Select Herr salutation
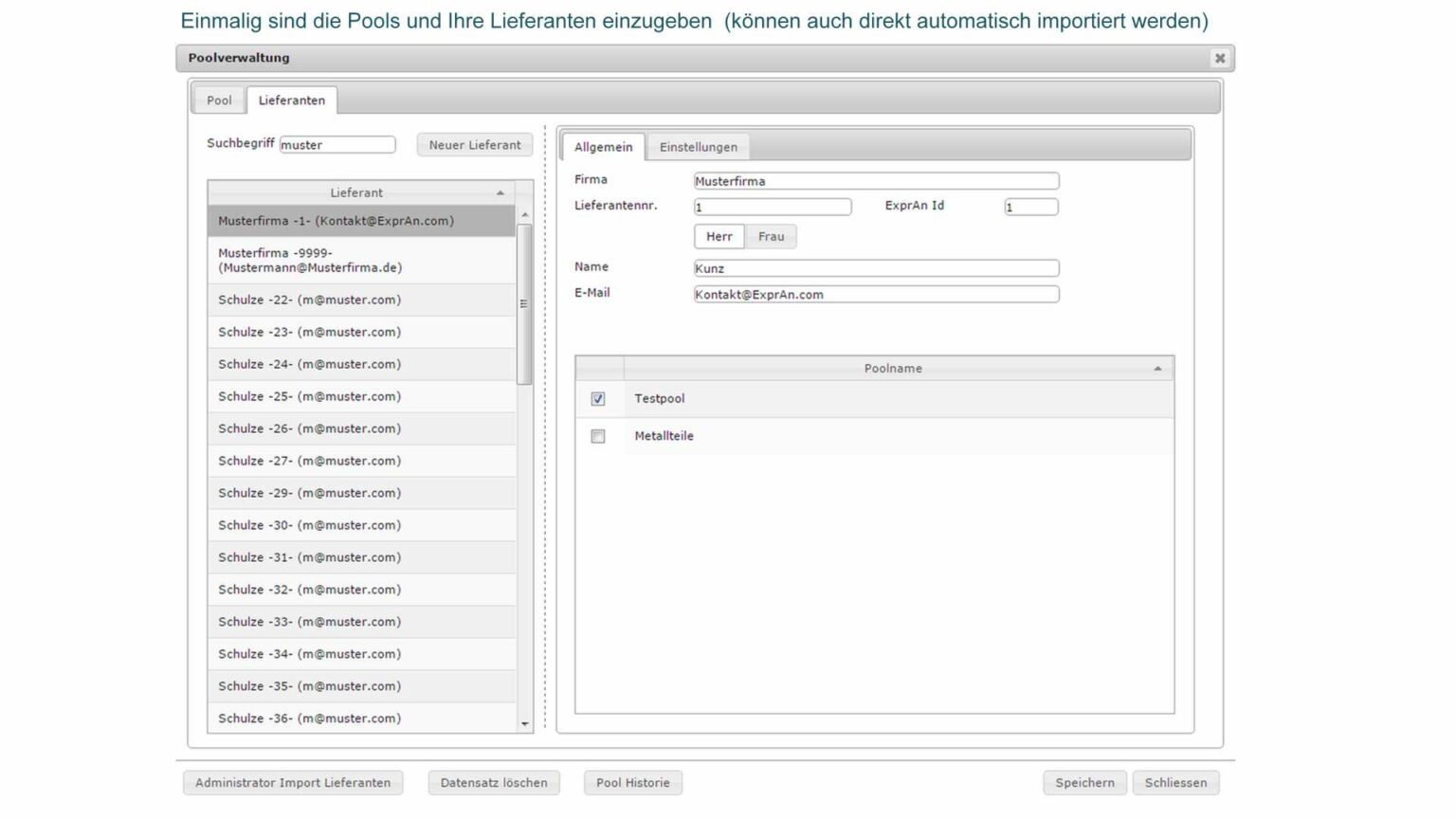The width and height of the screenshot is (1456, 819). pyautogui.click(x=719, y=237)
